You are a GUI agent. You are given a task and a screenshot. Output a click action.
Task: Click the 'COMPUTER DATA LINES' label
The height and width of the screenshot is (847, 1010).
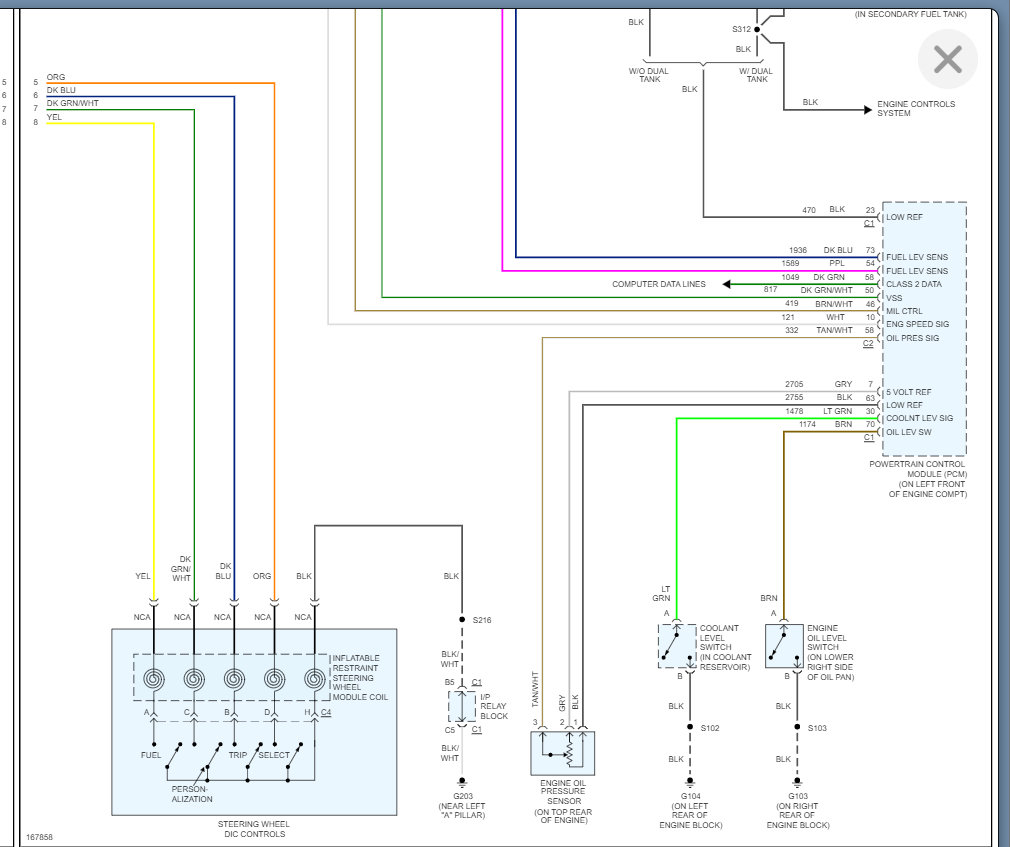click(658, 284)
